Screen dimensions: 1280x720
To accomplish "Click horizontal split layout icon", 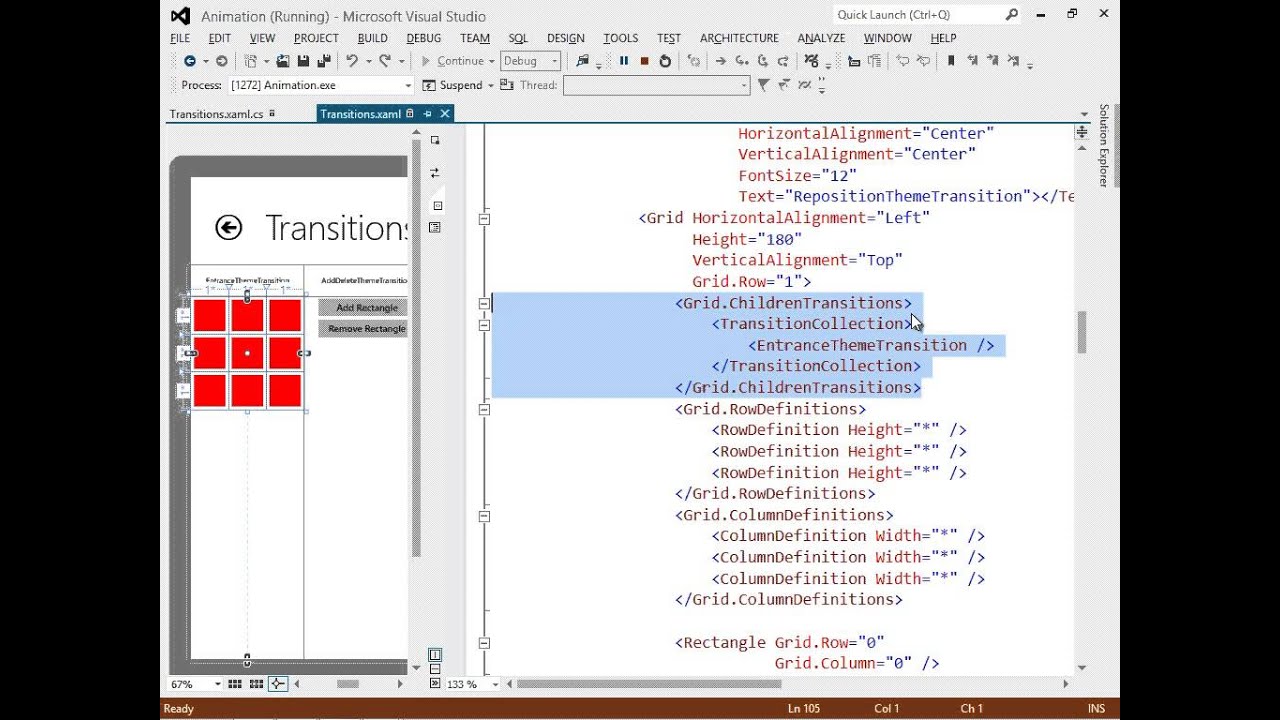I will pyautogui.click(x=435, y=669).
